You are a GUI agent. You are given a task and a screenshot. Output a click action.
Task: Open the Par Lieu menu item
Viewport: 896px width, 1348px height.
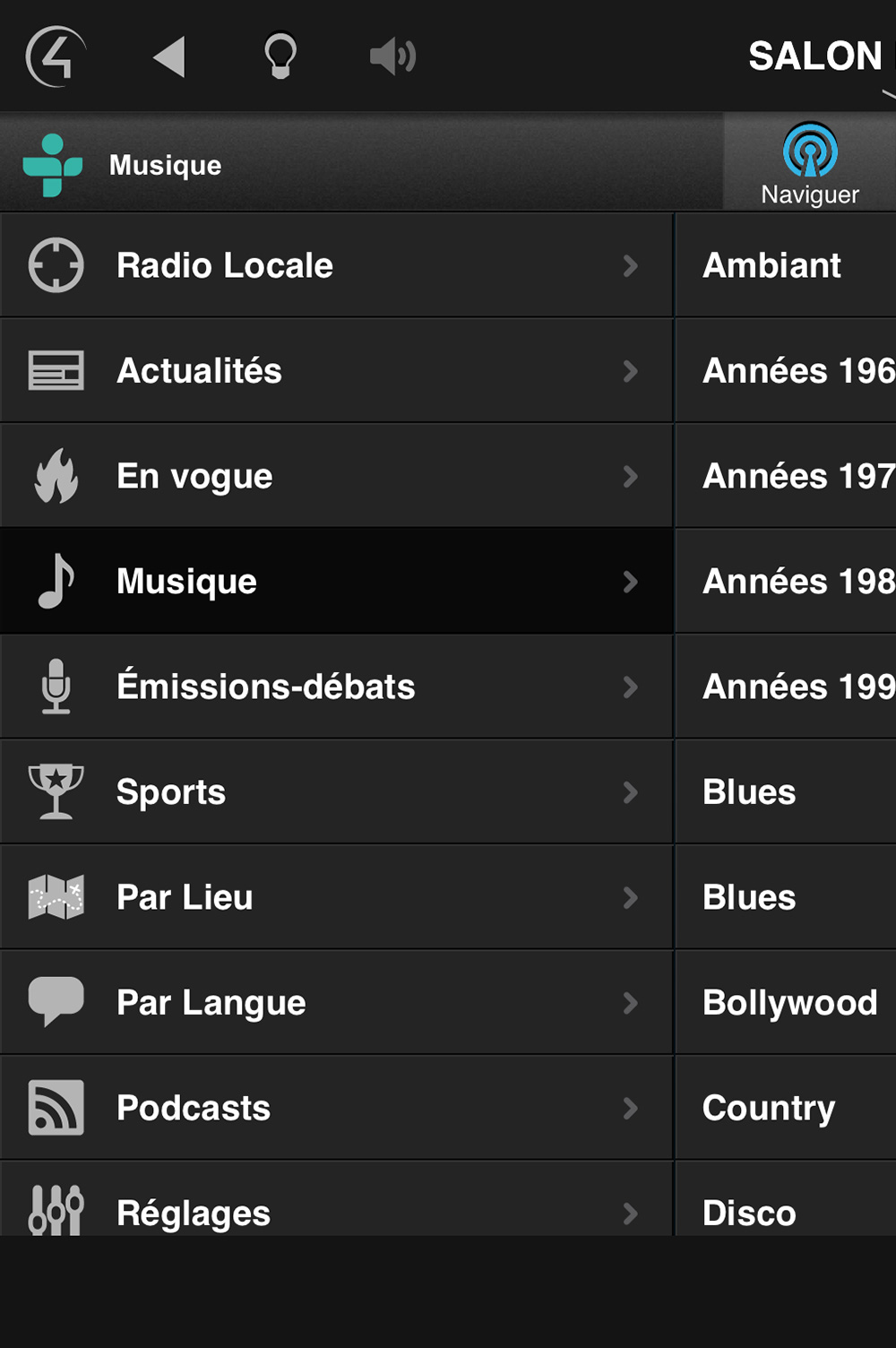[336, 897]
